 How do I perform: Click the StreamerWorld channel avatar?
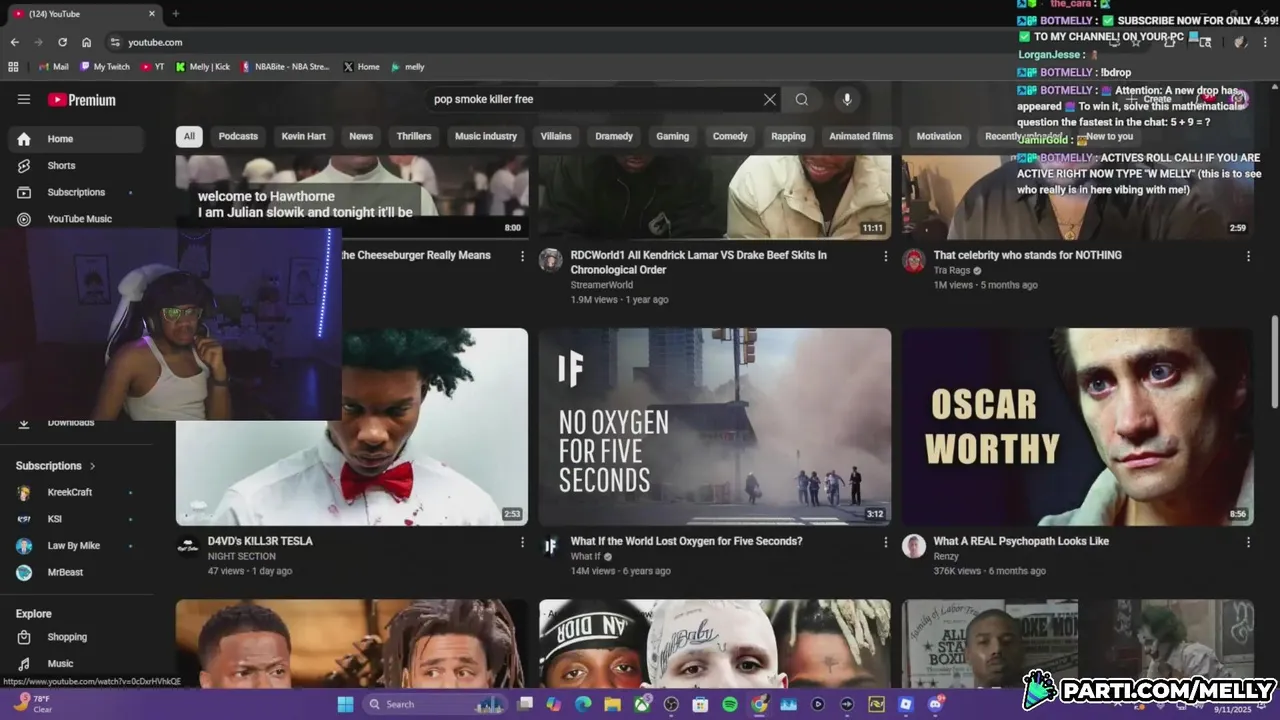tap(551, 260)
